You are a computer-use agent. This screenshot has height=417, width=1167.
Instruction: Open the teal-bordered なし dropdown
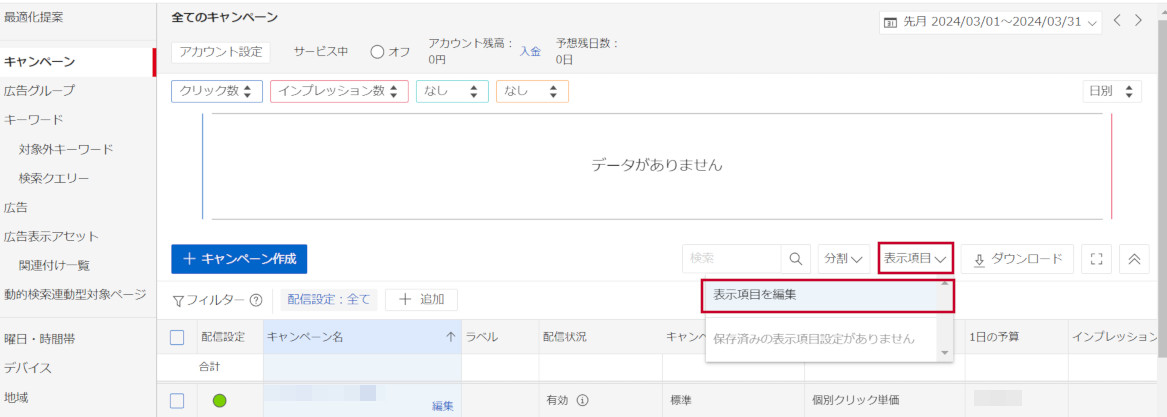[x=453, y=91]
